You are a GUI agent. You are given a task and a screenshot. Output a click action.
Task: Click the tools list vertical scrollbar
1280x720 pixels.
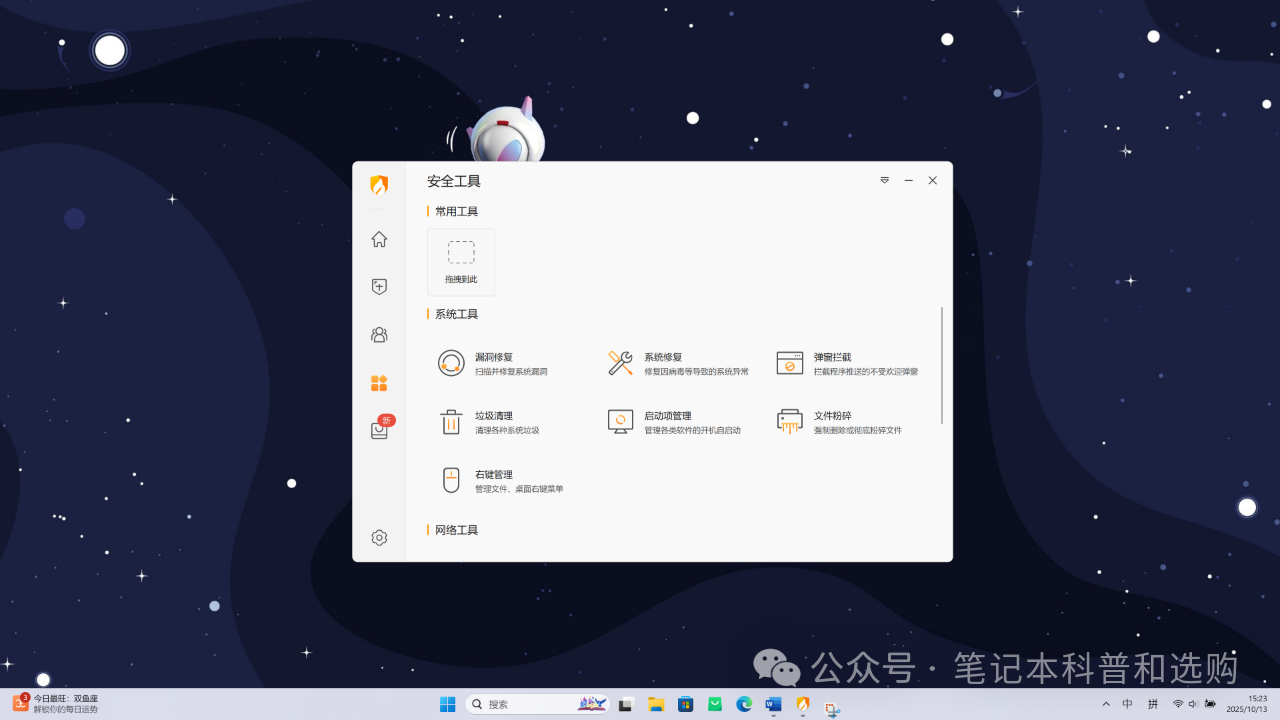942,365
